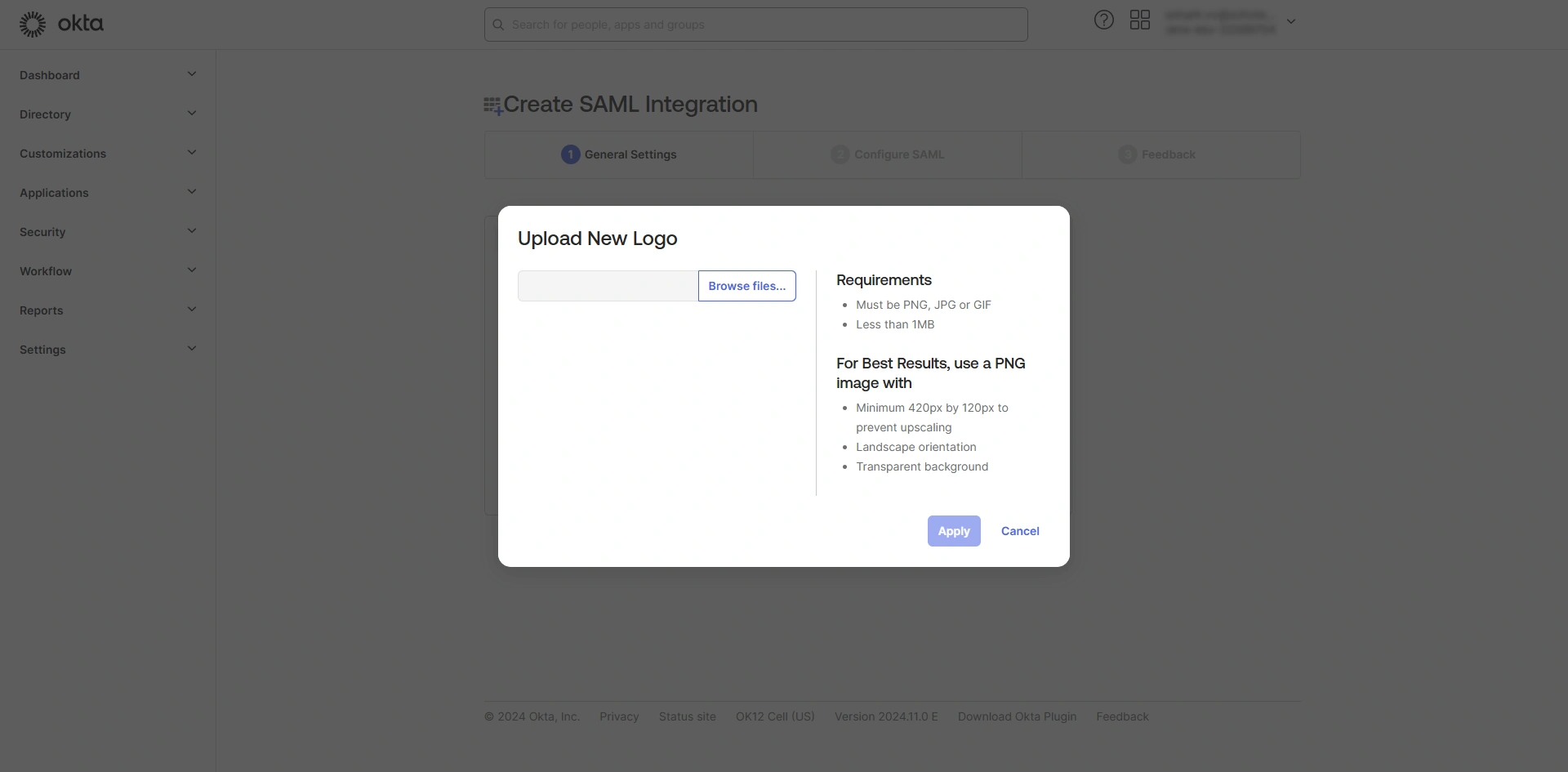This screenshot has width=1568, height=772.
Task: Open the help question mark icon
Action: [1103, 20]
